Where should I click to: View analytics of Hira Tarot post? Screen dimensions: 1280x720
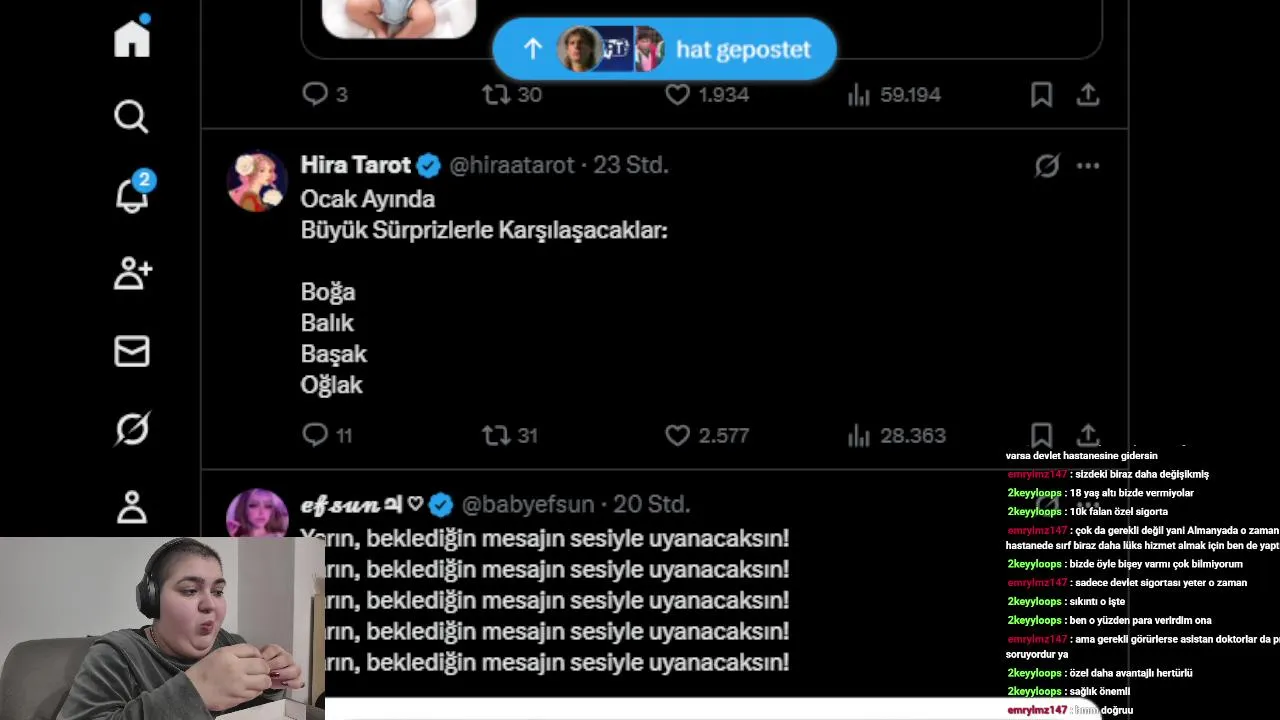858,435
